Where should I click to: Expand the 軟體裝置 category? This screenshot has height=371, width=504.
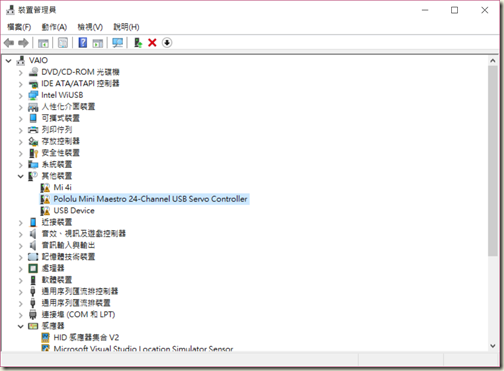21,280
